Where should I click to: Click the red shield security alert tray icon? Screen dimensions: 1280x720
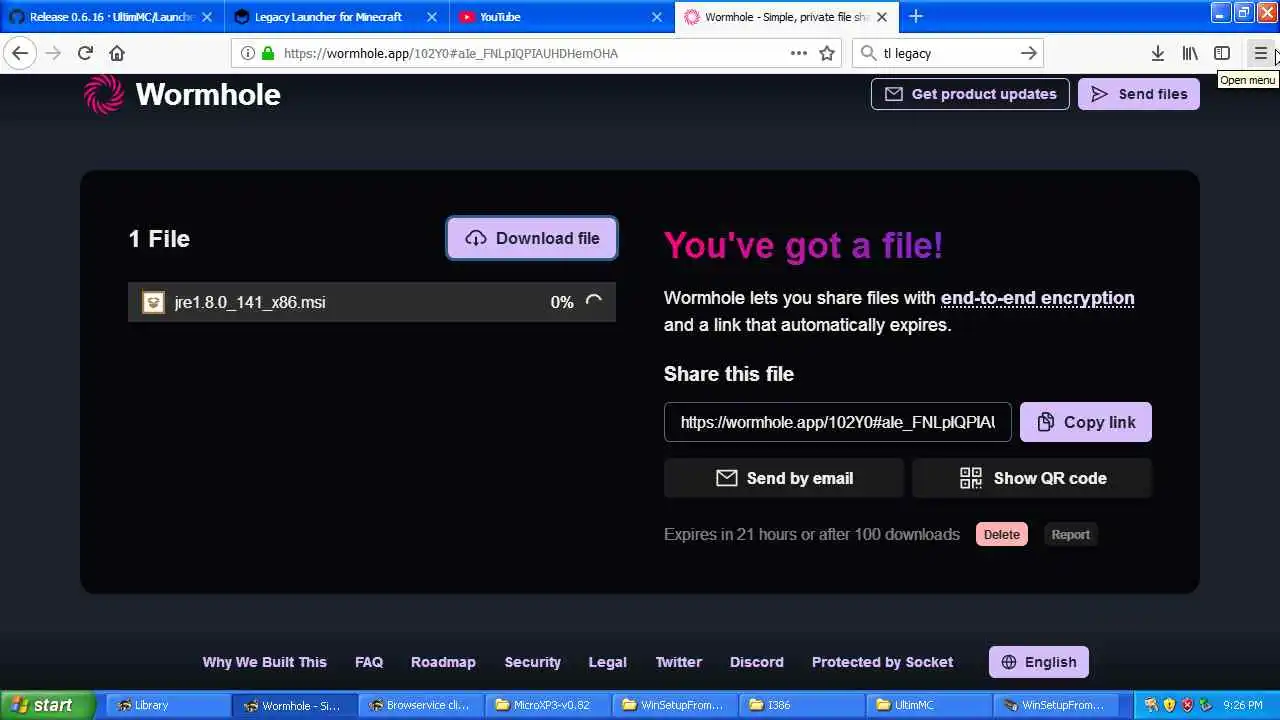[x=1187, y=705]
